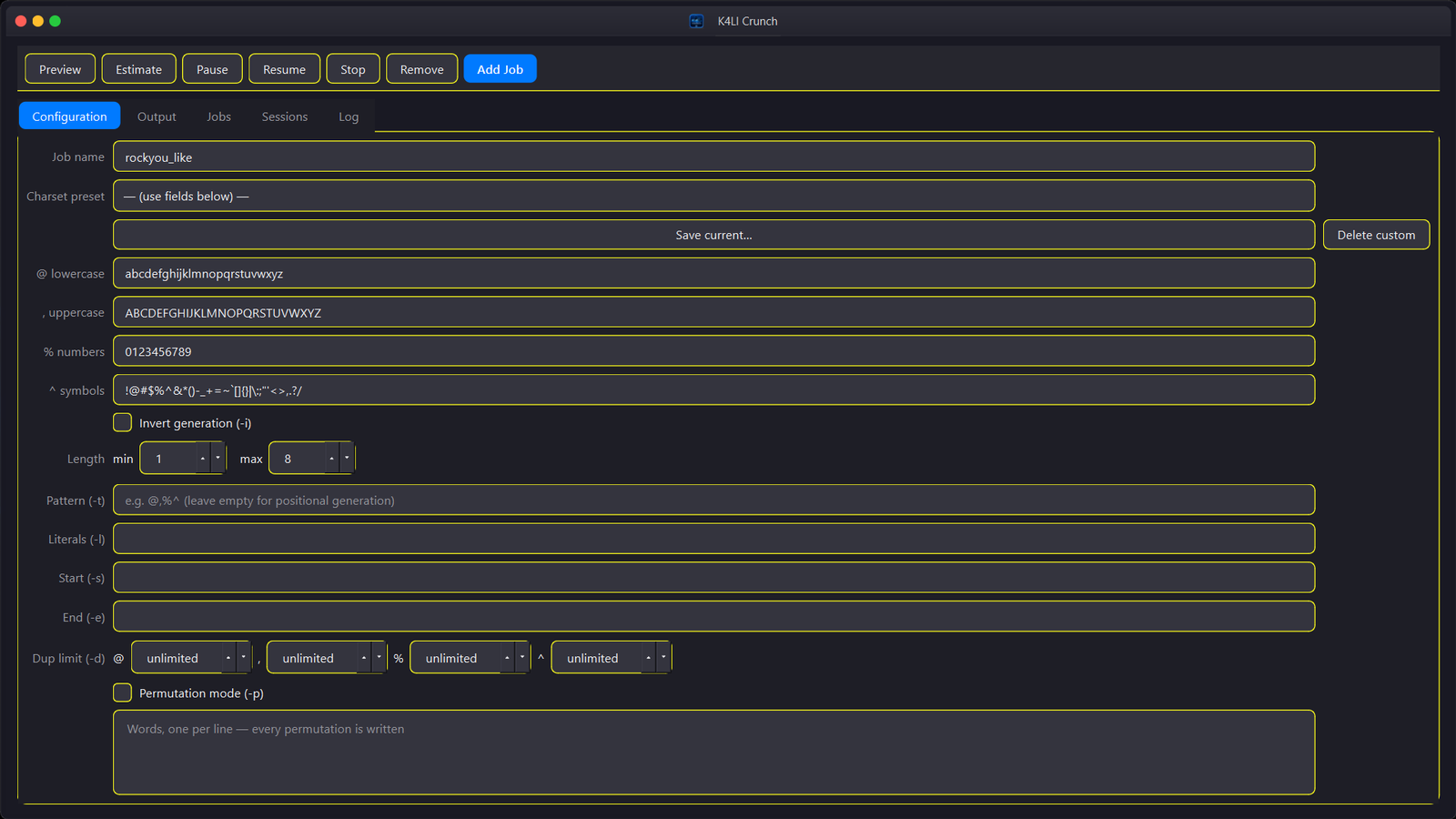Click the K4LI Crunch app icon in title bar

[x=696, y=21]
